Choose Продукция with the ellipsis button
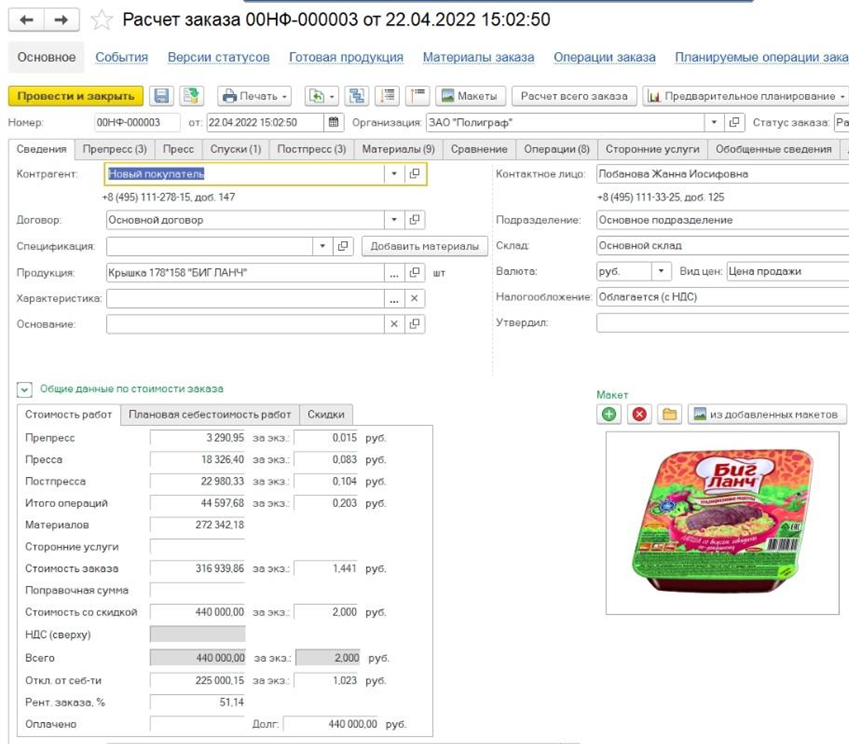This screenshot has height=744, width=849. pyautogui.click(x=394, y=272)
